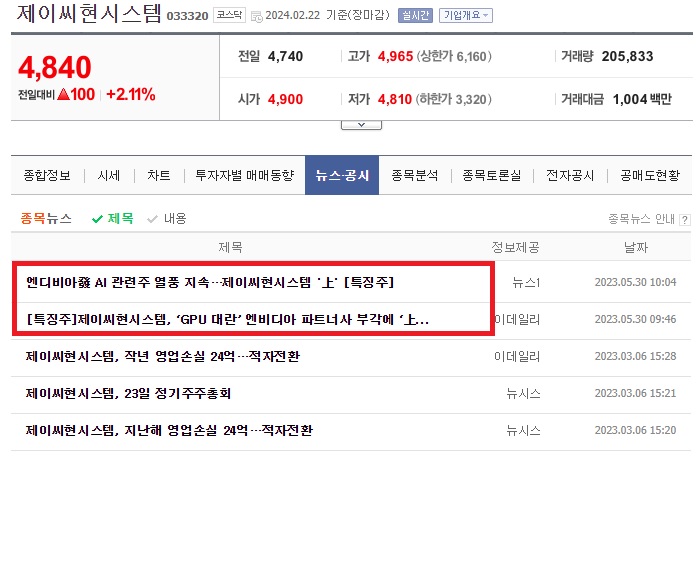Click the 제이씨현시스템 stock name heading
This screenshot has height=571, width=696.
(x=89, y=13)
